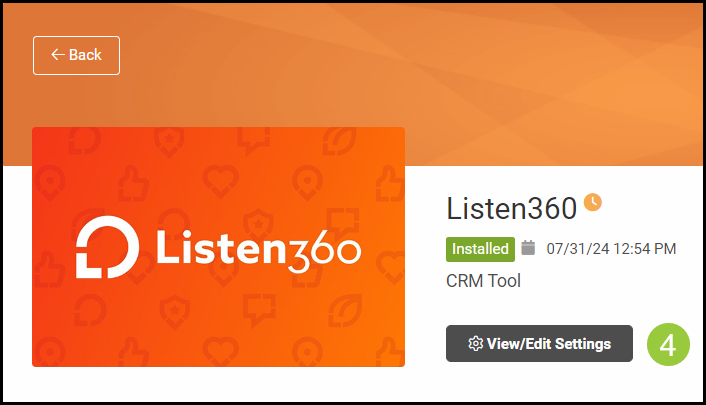The width and height of the screenshot is (706, 405).
Task: Click the CRM Tool category label
Action: pyautogui.click(x=483, y=281)
